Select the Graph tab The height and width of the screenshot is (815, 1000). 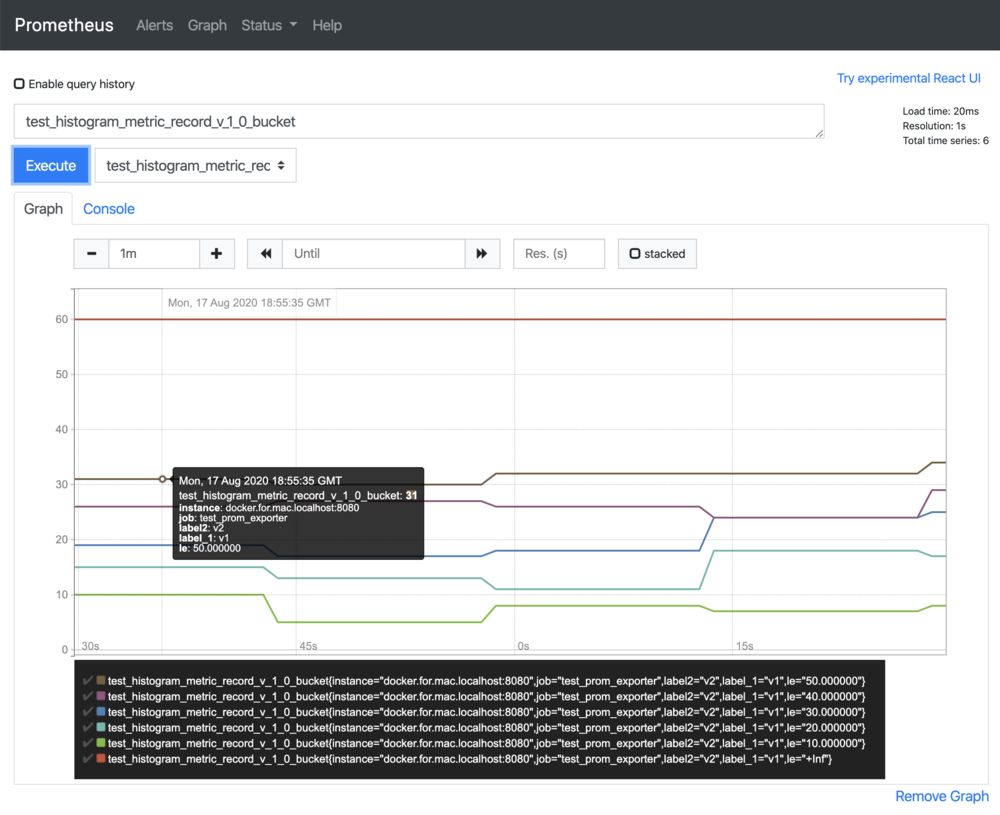[x=43, y=209]
